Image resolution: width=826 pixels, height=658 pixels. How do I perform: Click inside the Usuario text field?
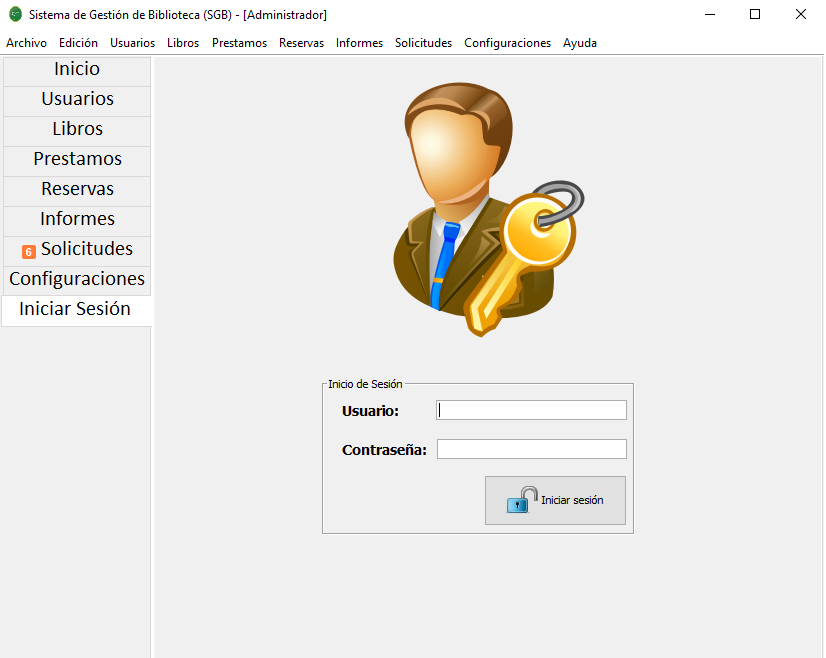click(531, 410)
